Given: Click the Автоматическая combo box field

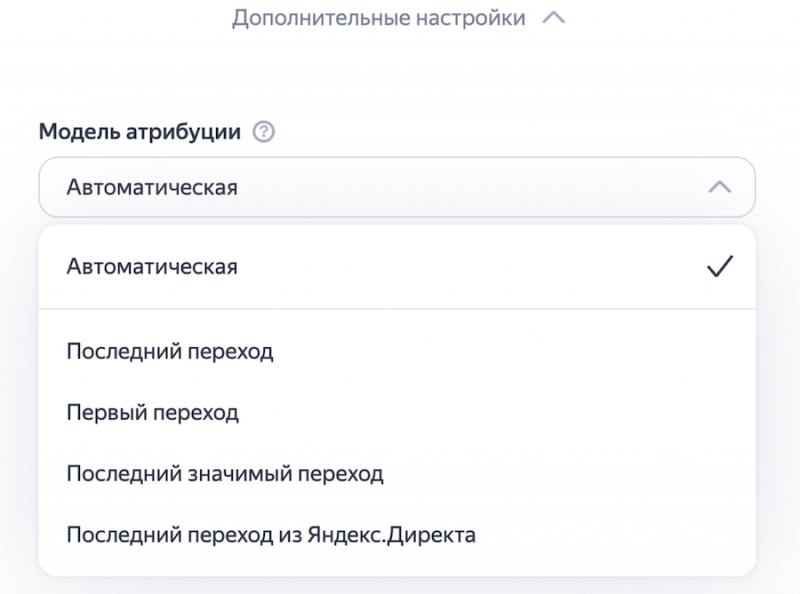Looking at the screenshot, I should tap(397, 187).
